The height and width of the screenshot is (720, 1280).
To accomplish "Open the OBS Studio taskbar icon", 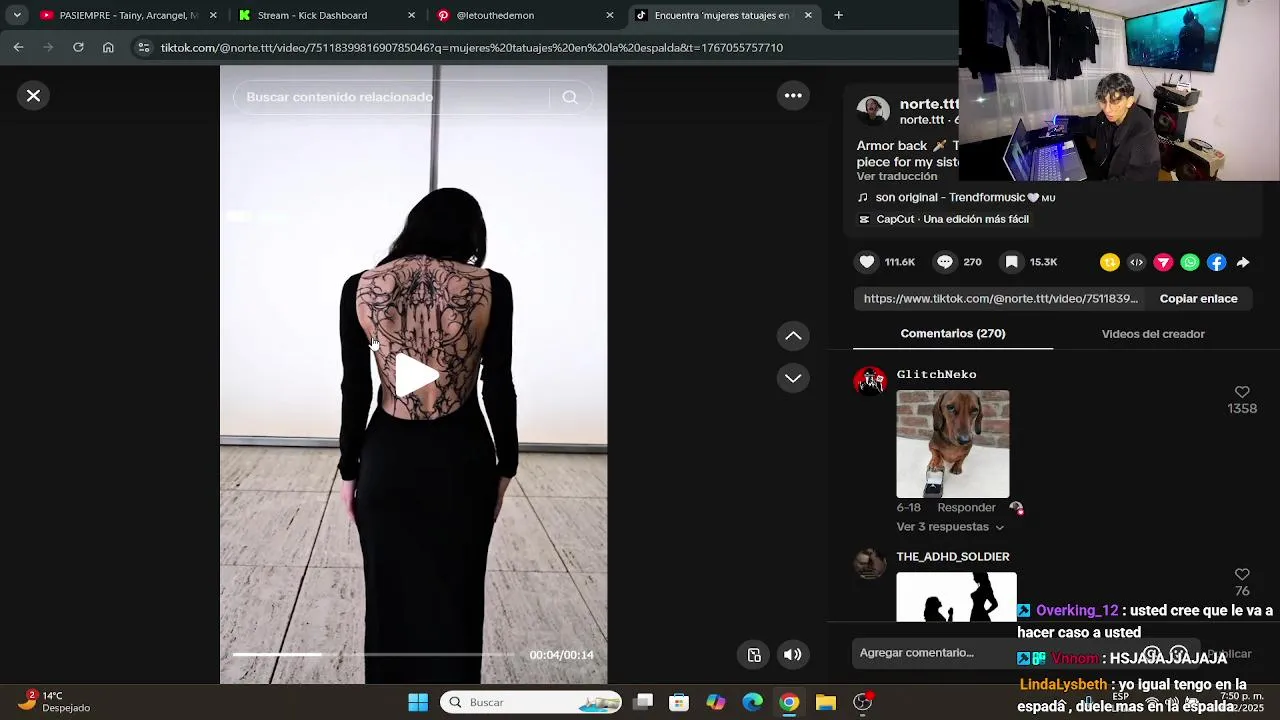I will click(x=862, y=702).
